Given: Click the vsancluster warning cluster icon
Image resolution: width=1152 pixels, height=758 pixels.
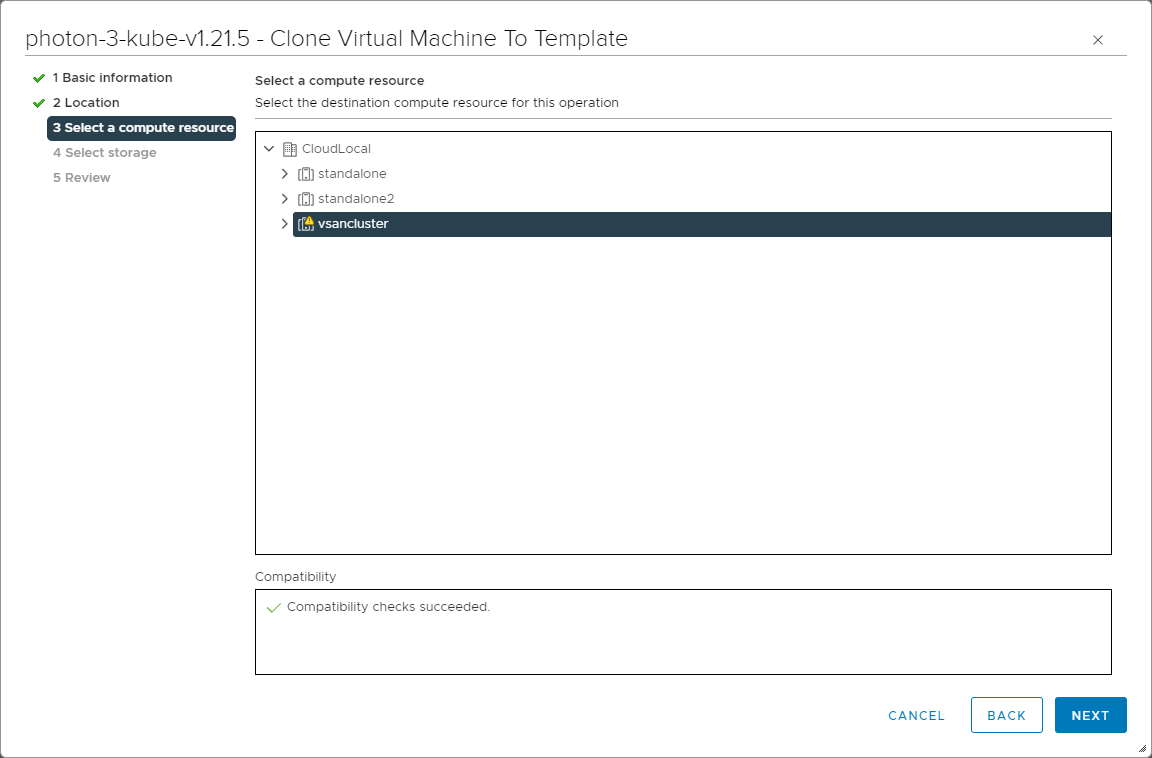Looking at the screenshot, I should pos(306,224).
